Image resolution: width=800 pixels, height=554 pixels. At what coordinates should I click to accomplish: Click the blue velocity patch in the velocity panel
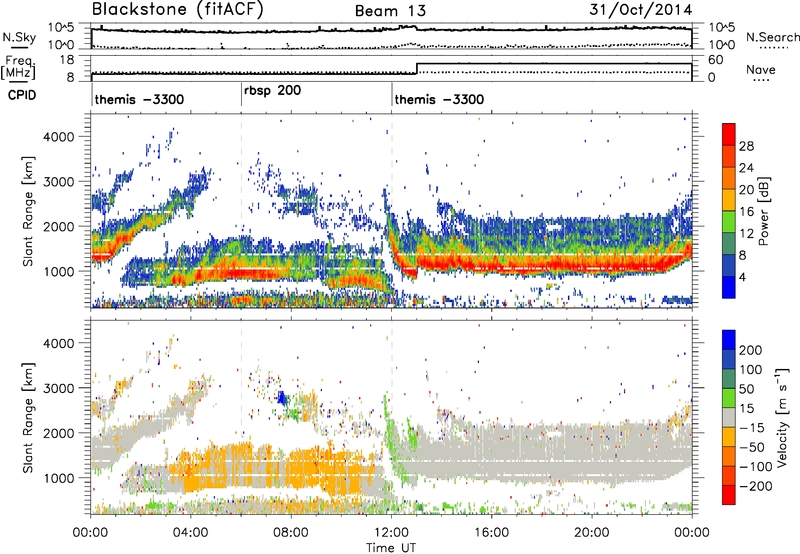click(x=282, y=397)
